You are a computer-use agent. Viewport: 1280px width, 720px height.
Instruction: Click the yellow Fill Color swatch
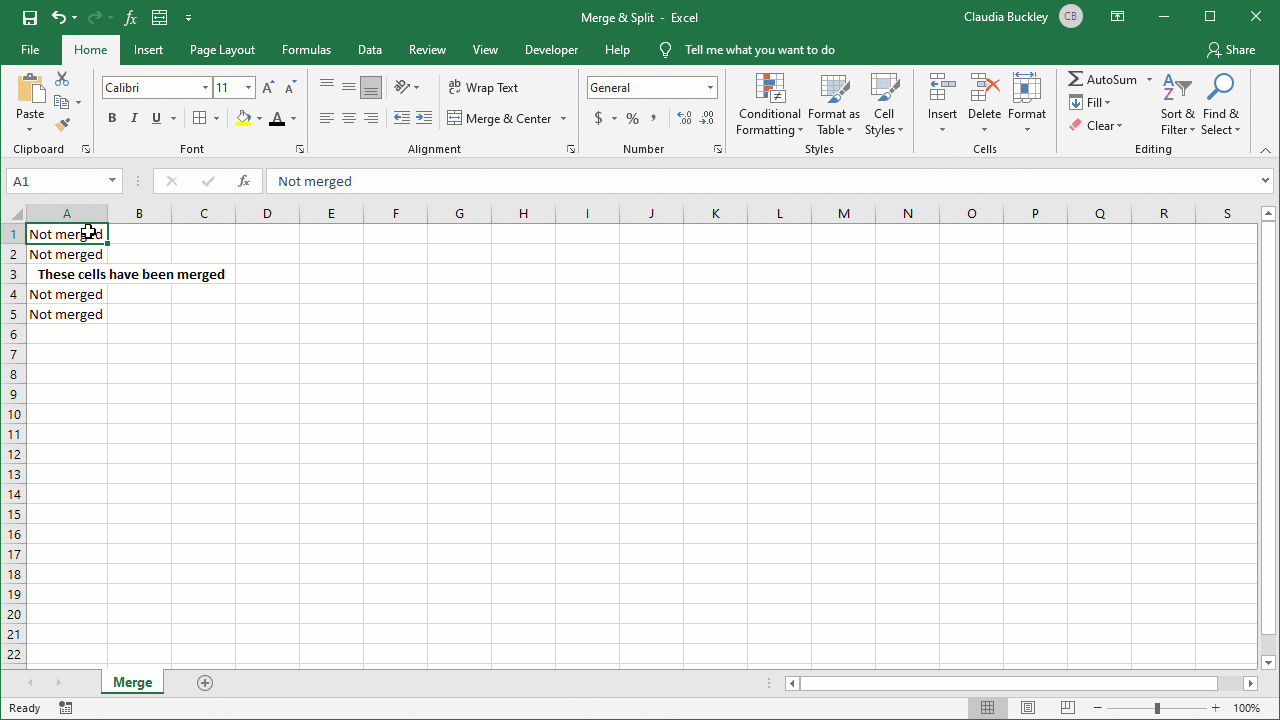pos(243,118)
